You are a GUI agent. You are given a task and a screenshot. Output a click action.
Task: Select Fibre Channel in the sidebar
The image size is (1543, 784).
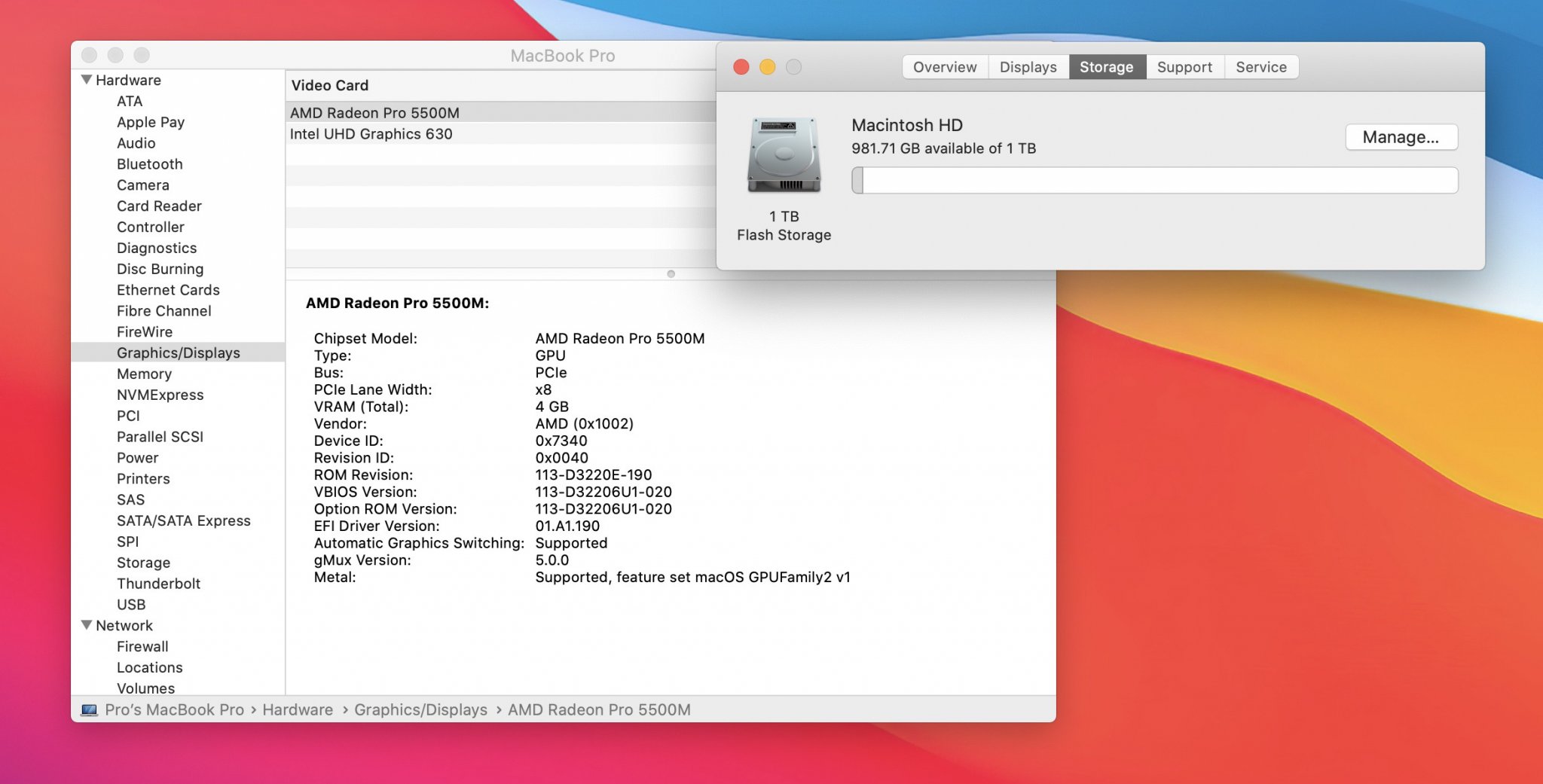click(x=164, y=310)
